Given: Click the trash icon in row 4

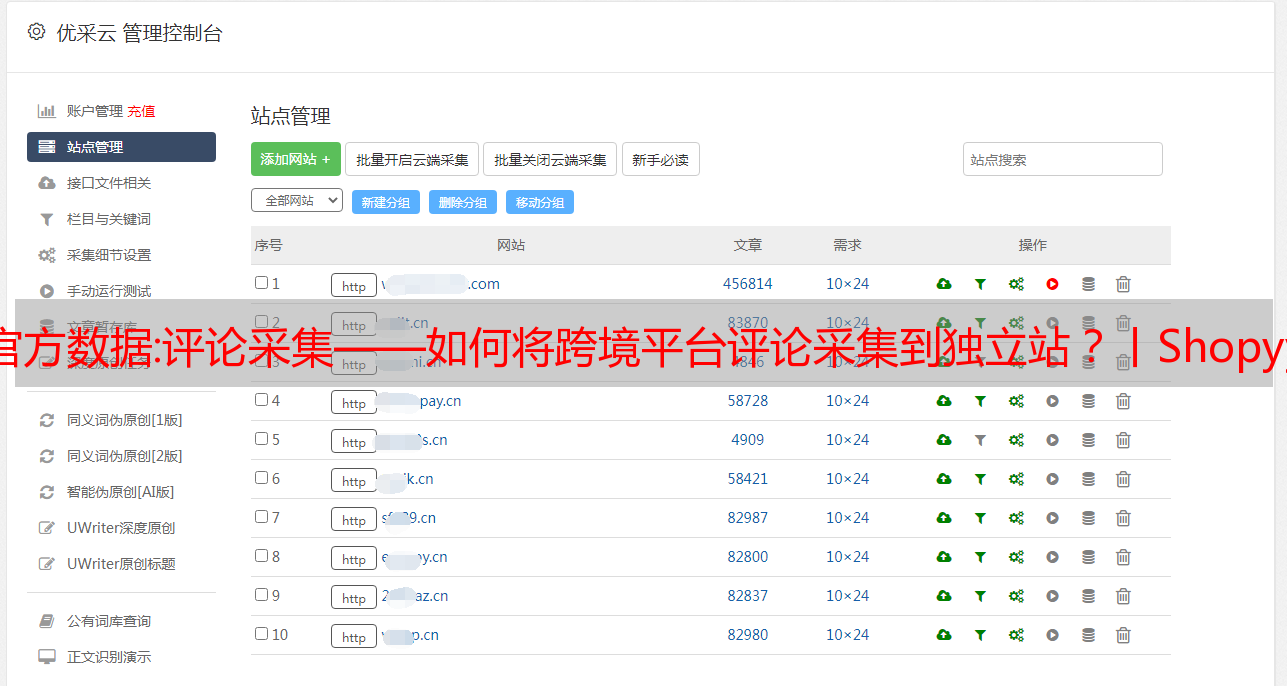Looking at the screenshot, I should click(1123, 401).
